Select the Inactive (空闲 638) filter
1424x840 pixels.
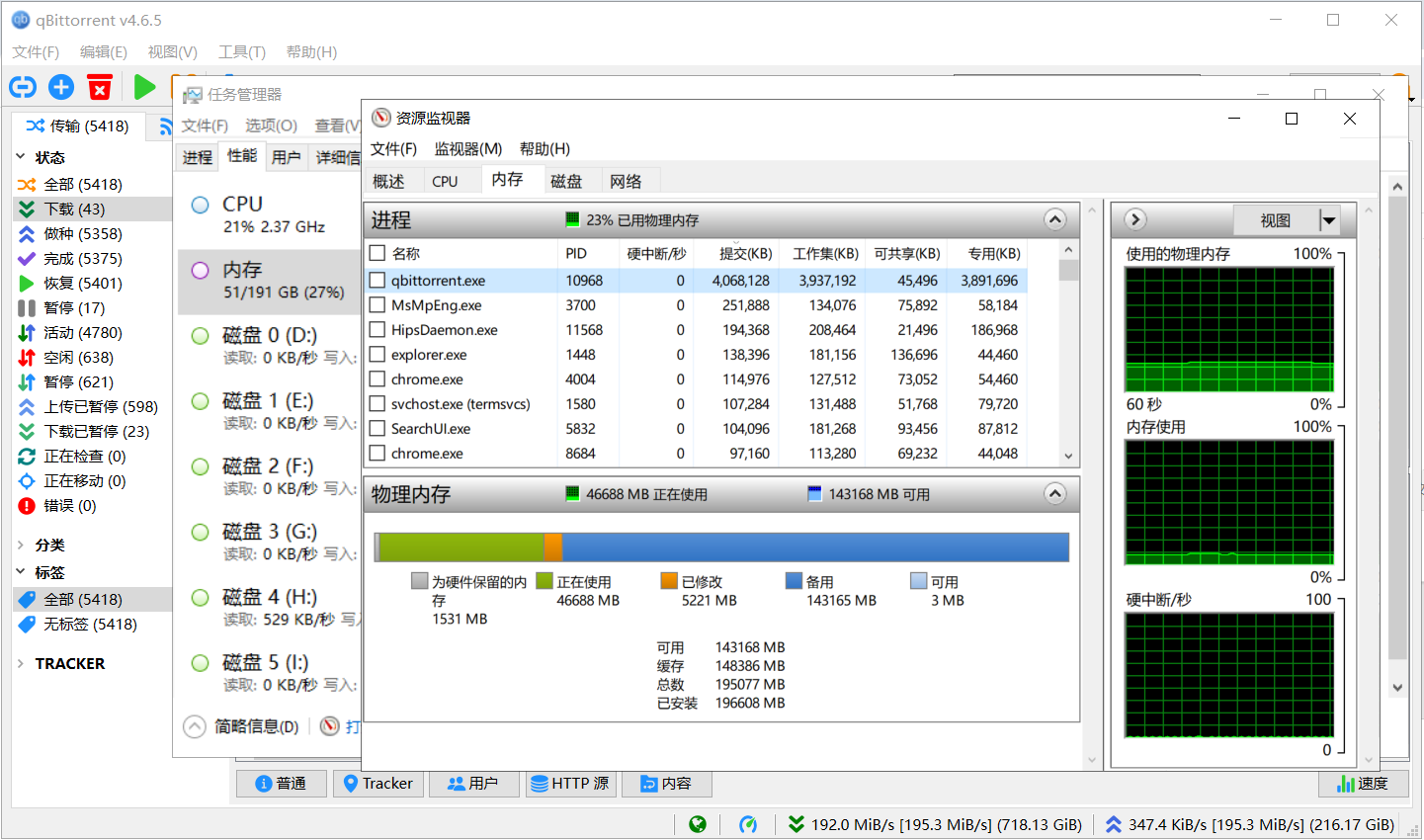tap(92, 357)
